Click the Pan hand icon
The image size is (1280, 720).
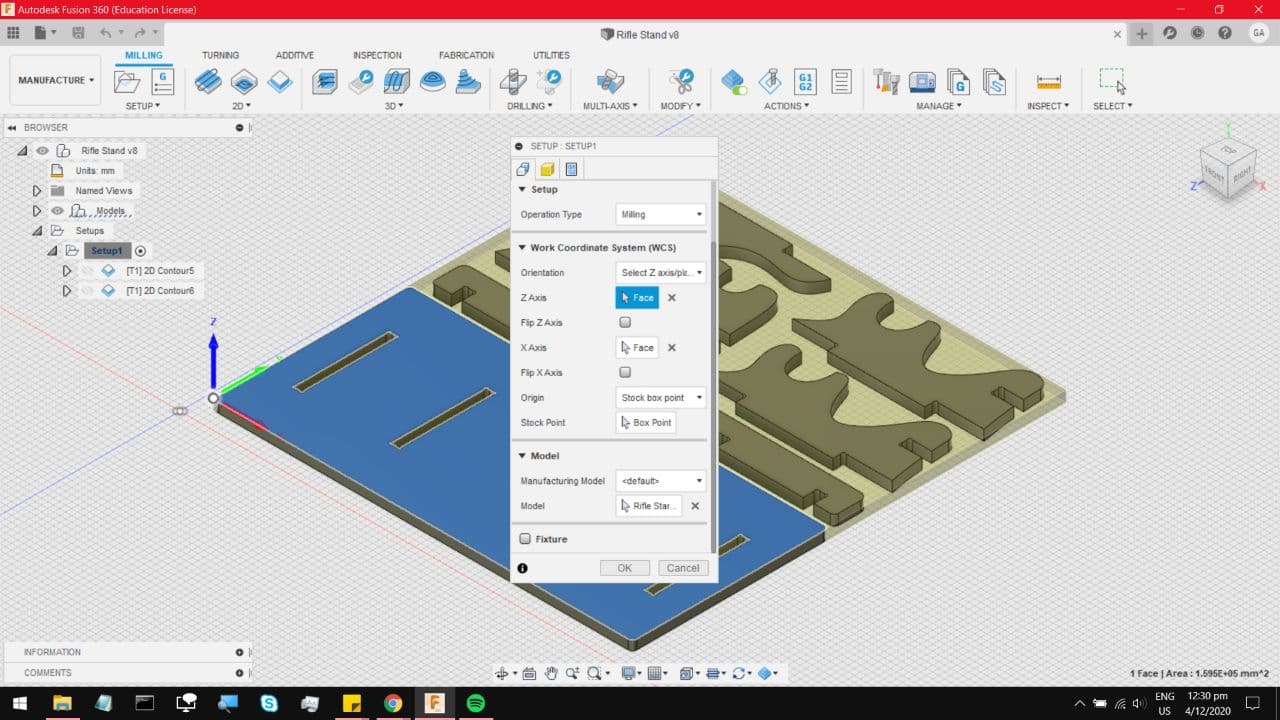[550, 674]
